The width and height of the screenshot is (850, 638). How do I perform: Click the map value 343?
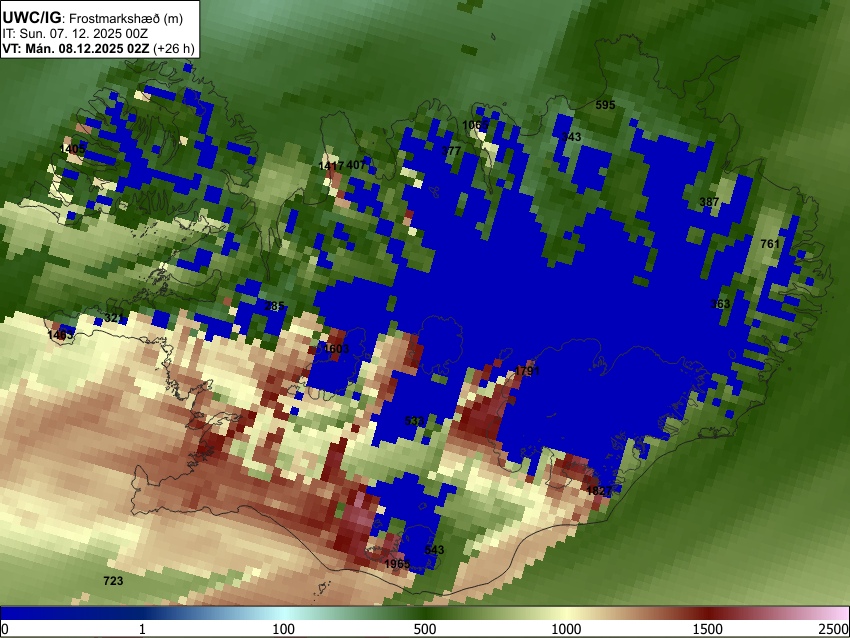point(571,137)
